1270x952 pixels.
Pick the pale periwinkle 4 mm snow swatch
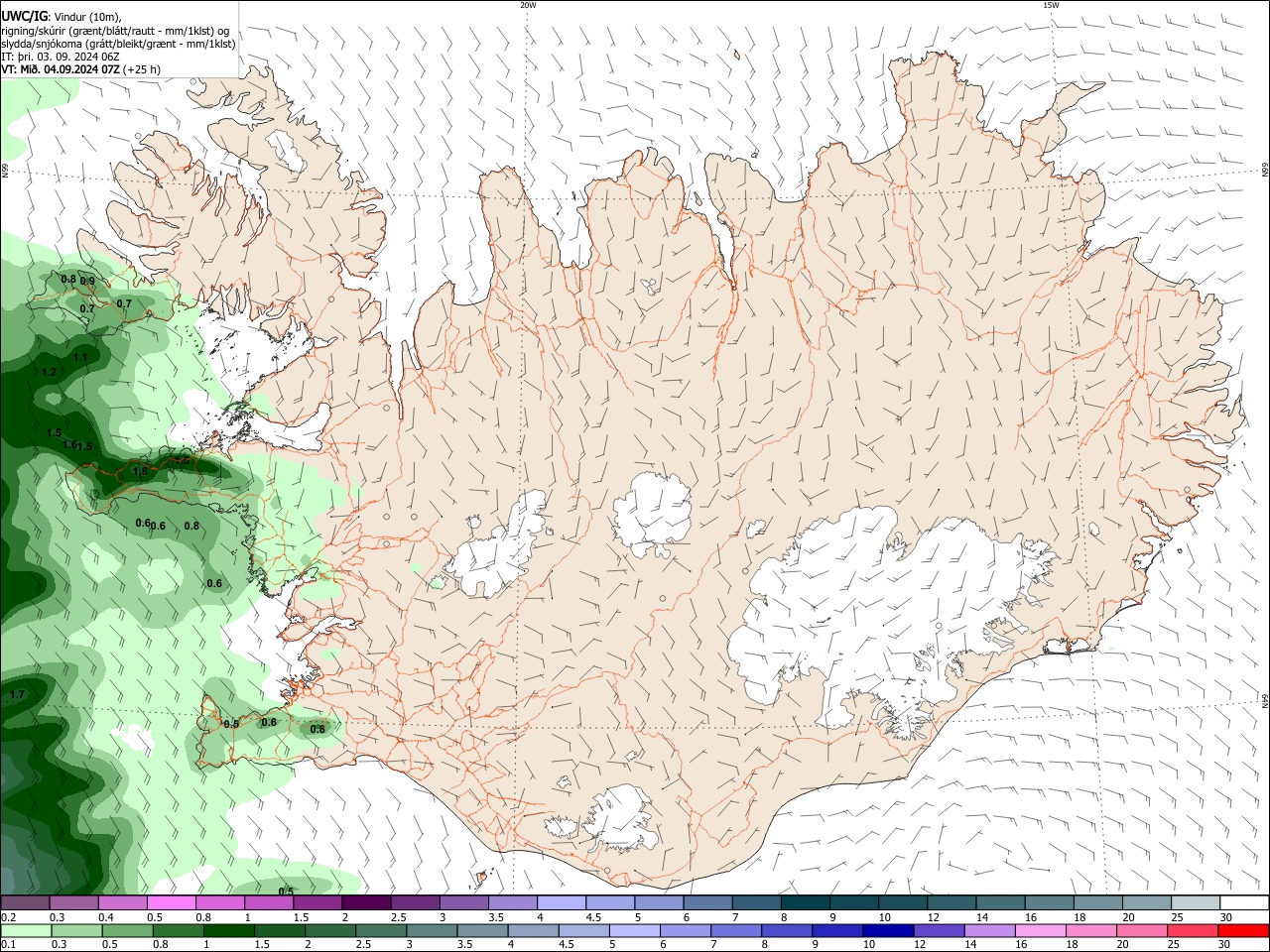562,903
